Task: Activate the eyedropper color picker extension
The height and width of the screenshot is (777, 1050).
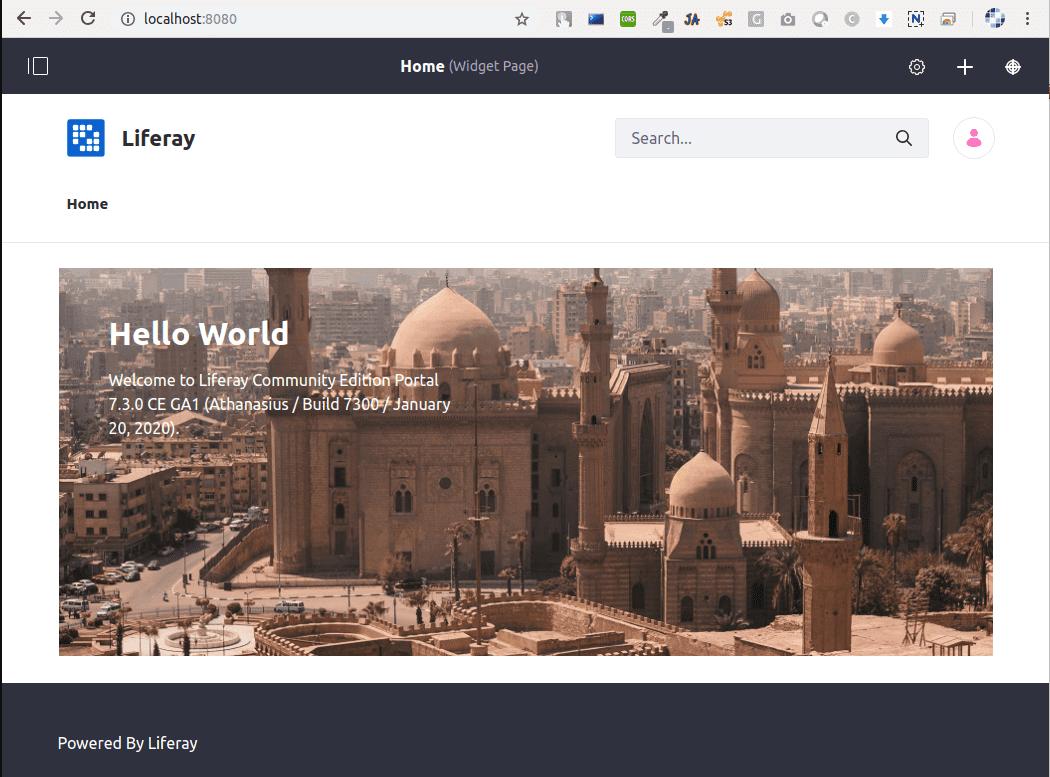Action: click(x=662, y=20)
